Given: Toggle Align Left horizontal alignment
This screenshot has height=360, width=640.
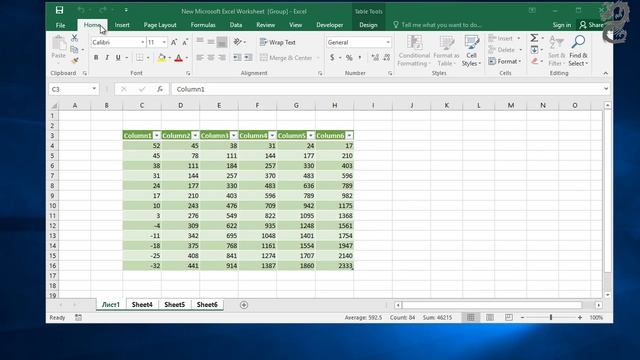Looking at the screenshot, I should (x=200, y=58).
